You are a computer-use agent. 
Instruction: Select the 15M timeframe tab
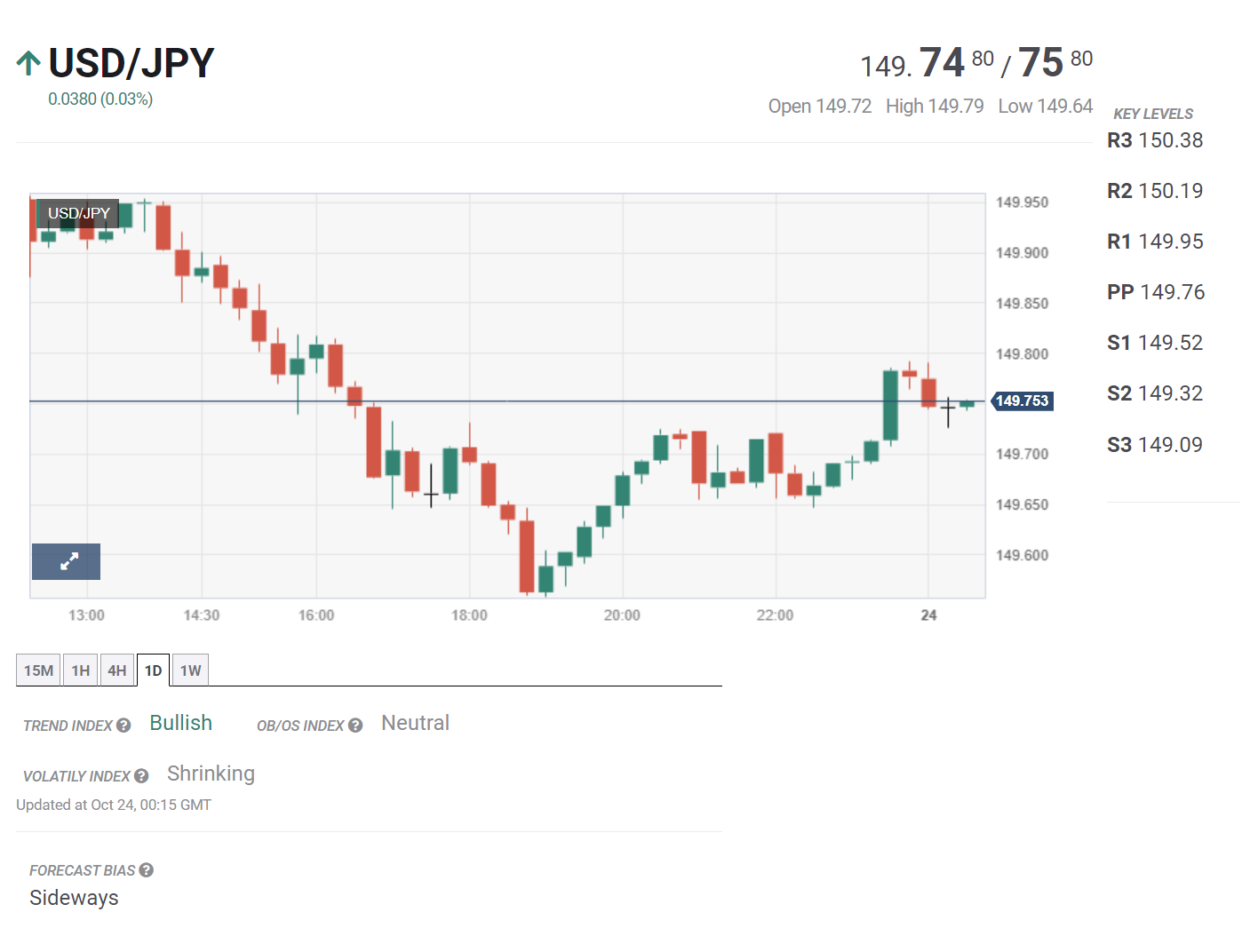click(38, 670)
